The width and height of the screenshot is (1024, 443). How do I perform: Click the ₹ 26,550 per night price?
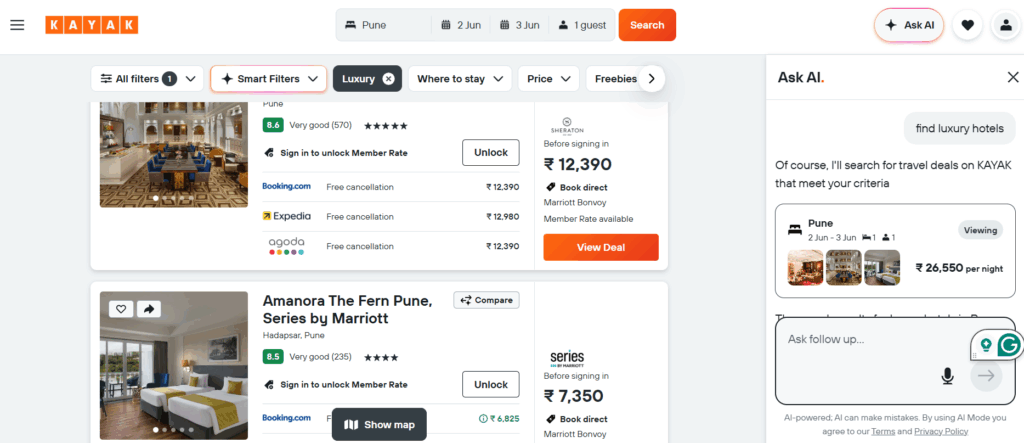pyautogui.click(x=959, y=268)
